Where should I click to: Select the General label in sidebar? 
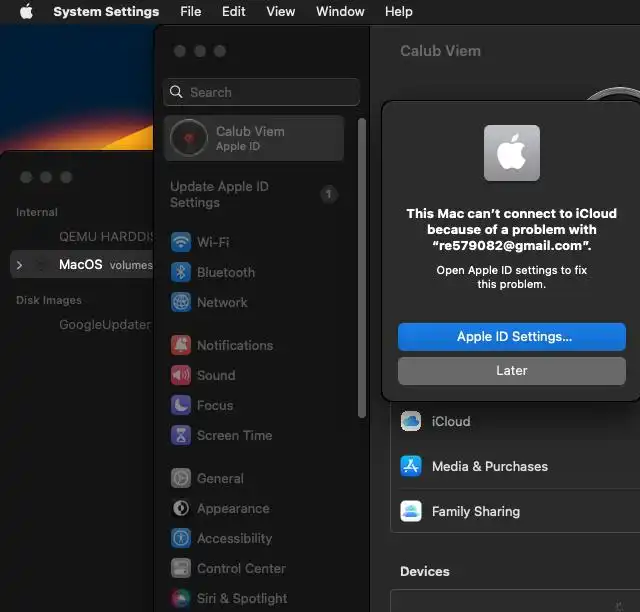point(220,478)
